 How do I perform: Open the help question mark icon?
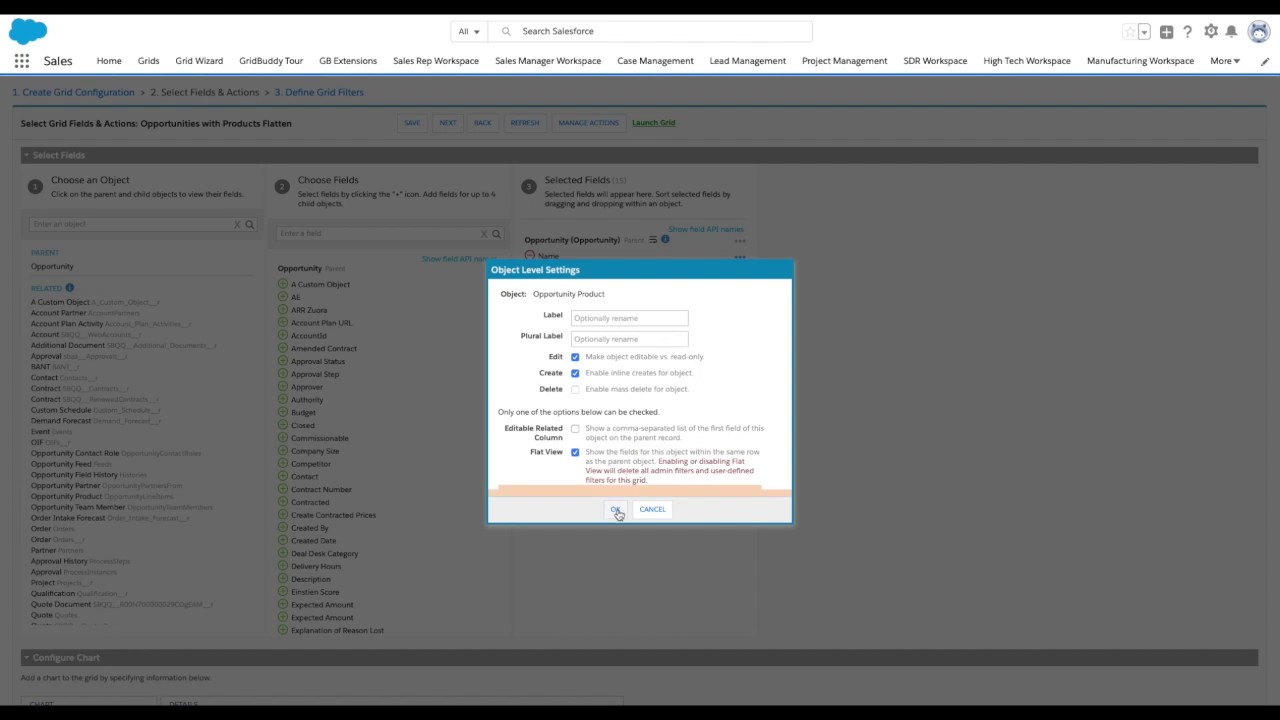click(x=1188, y=32)
